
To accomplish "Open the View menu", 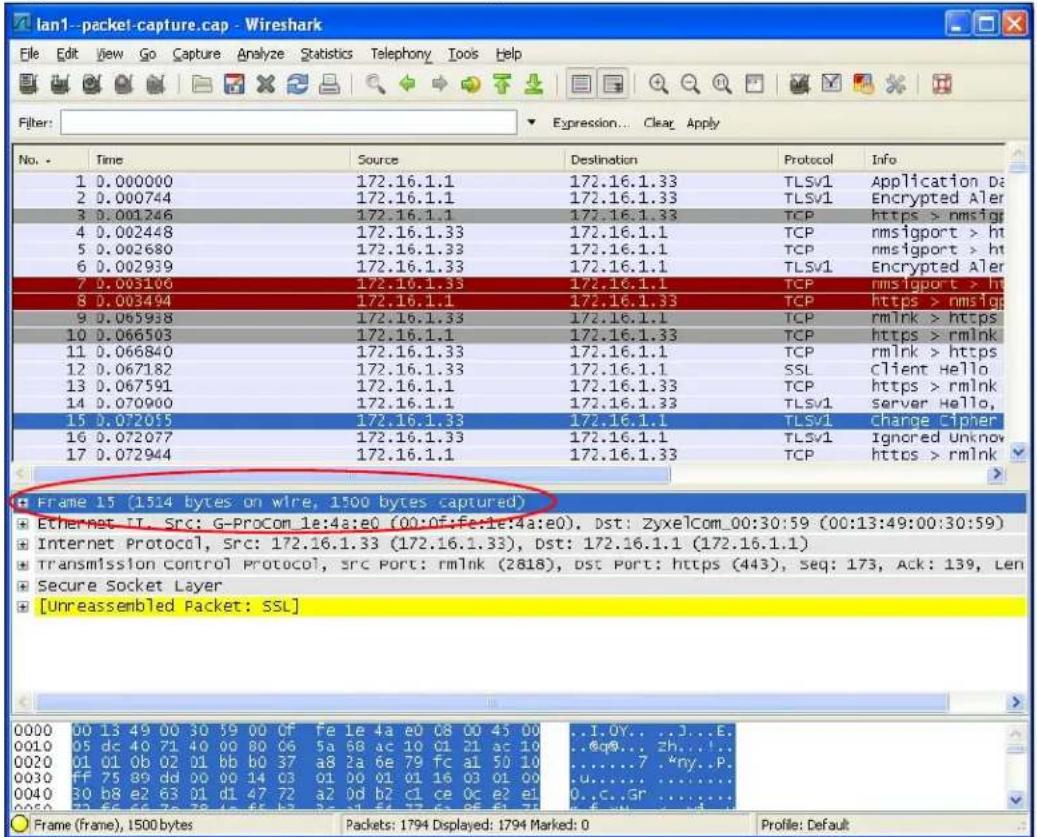I will click(110, 54).
